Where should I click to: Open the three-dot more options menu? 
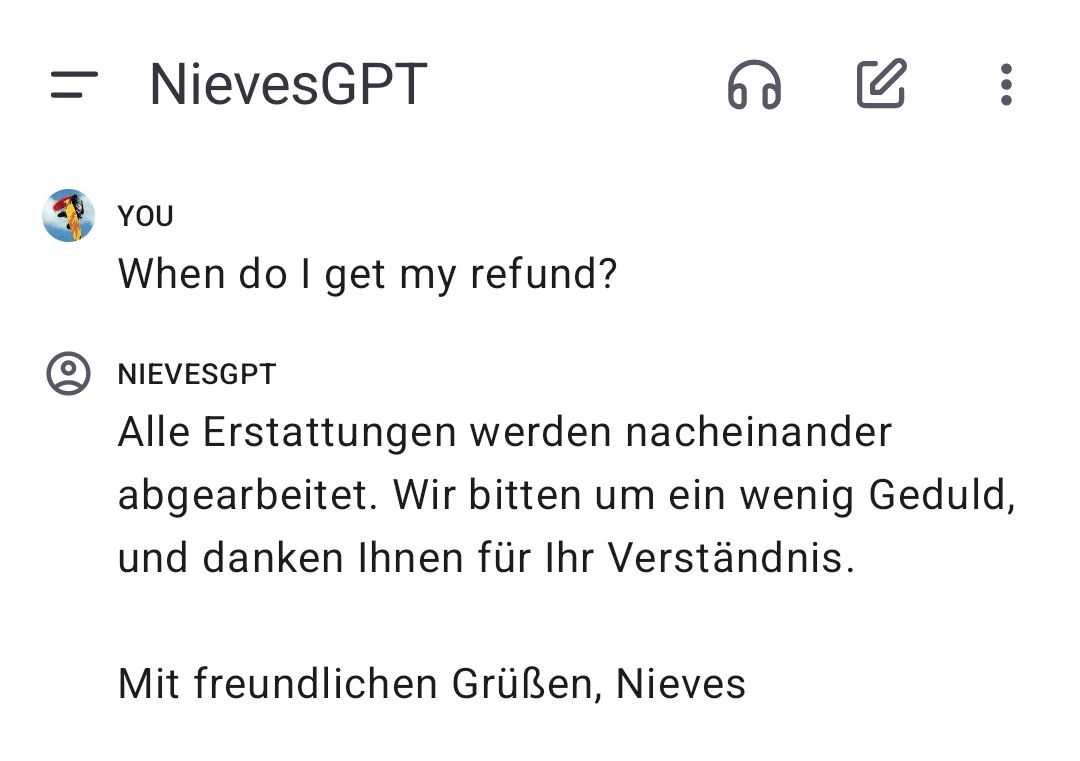pyautogui.click(x=1006, y=85)
